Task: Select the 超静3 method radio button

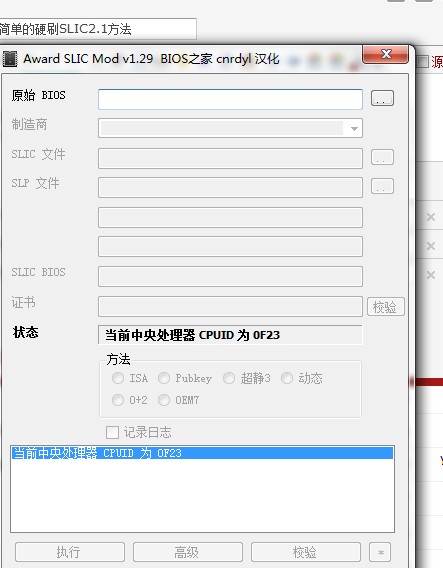Action: [x=229, y=378]
